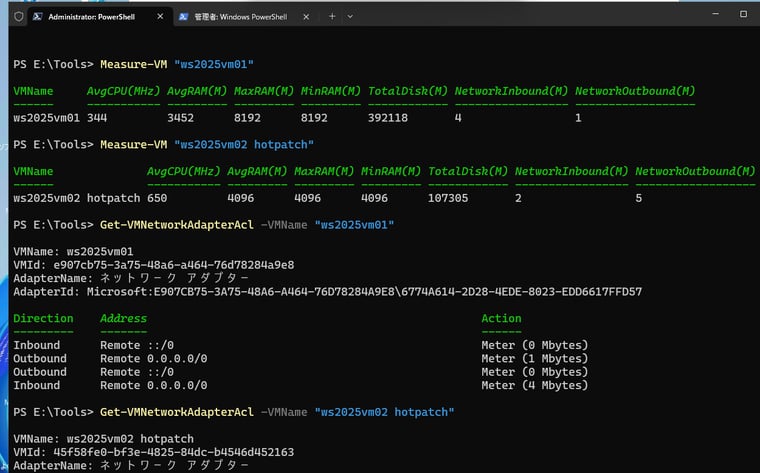
Task: Click the AvgCPU value 650
Action: pos(157,198)
